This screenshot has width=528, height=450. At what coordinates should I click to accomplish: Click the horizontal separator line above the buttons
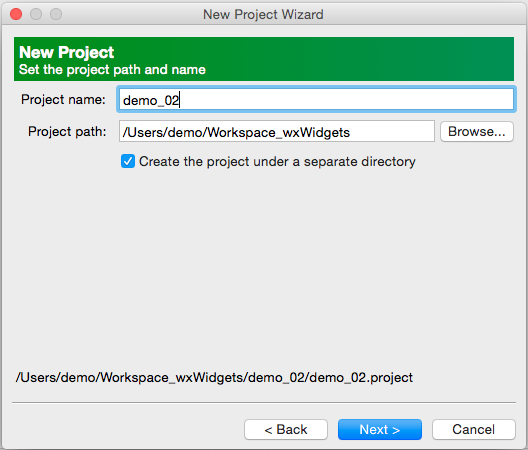264,402
